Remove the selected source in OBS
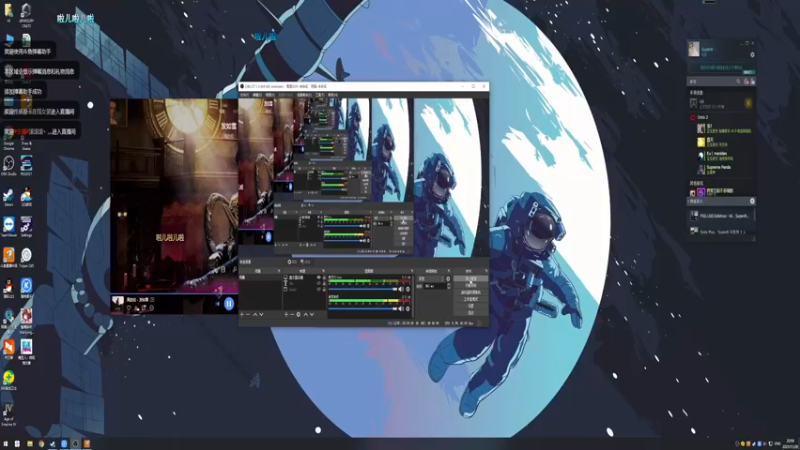The height and width of the screenshot is (450, 800). pyautogui.click(x=292, y=314)
